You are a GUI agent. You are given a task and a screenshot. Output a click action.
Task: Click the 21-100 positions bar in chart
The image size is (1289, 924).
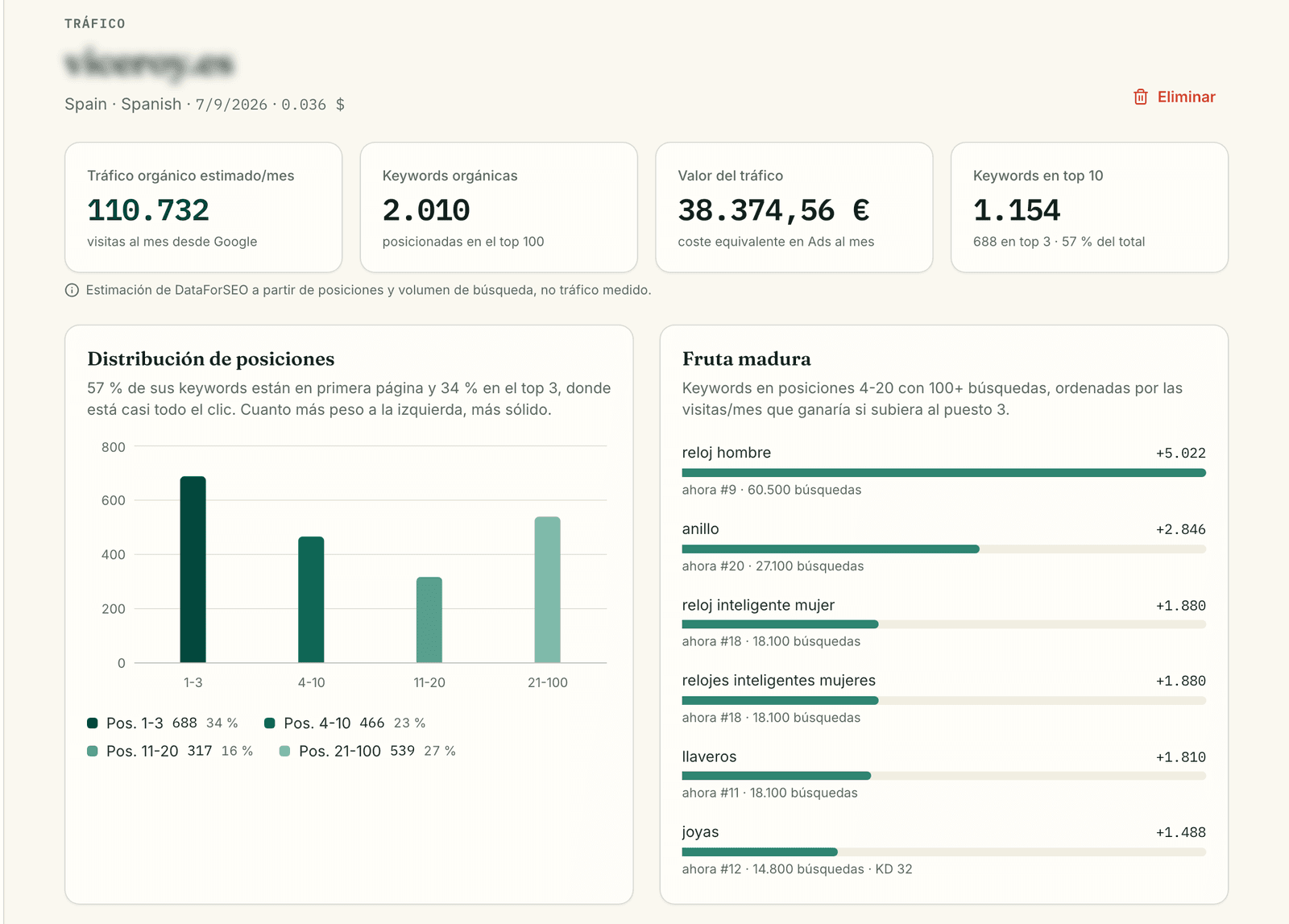click(547, 590)
